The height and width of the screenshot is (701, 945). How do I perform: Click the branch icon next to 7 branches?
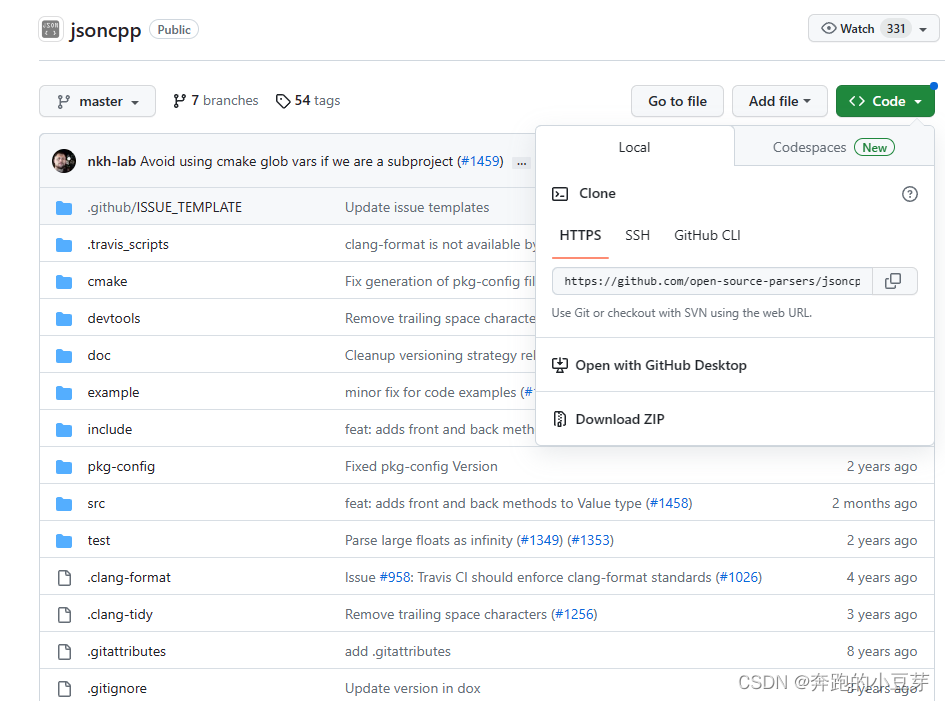(178, 100)
